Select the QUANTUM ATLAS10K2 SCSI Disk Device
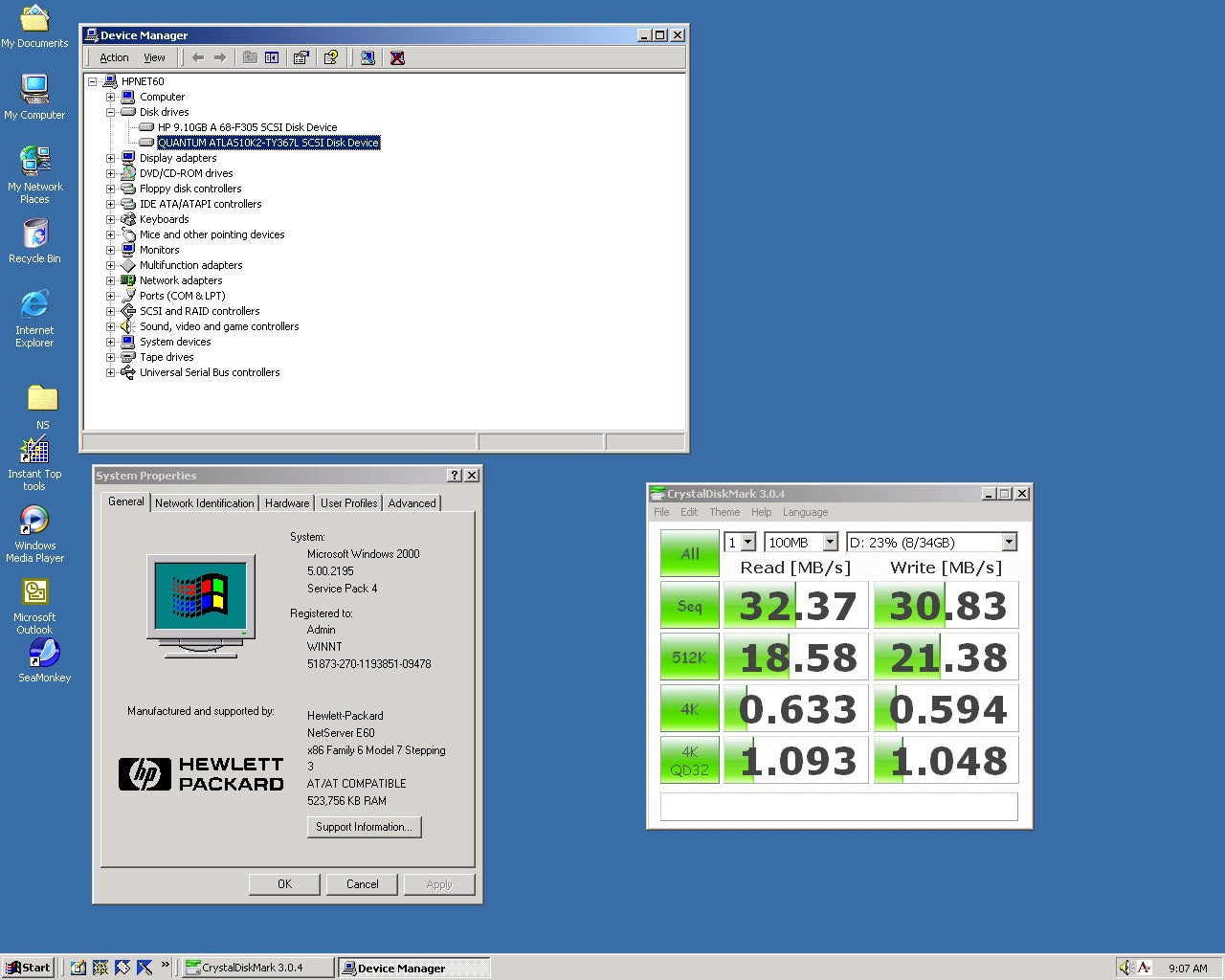This screenshot has height=980, width=1225. pyautogui.click(x=268, y=143)
